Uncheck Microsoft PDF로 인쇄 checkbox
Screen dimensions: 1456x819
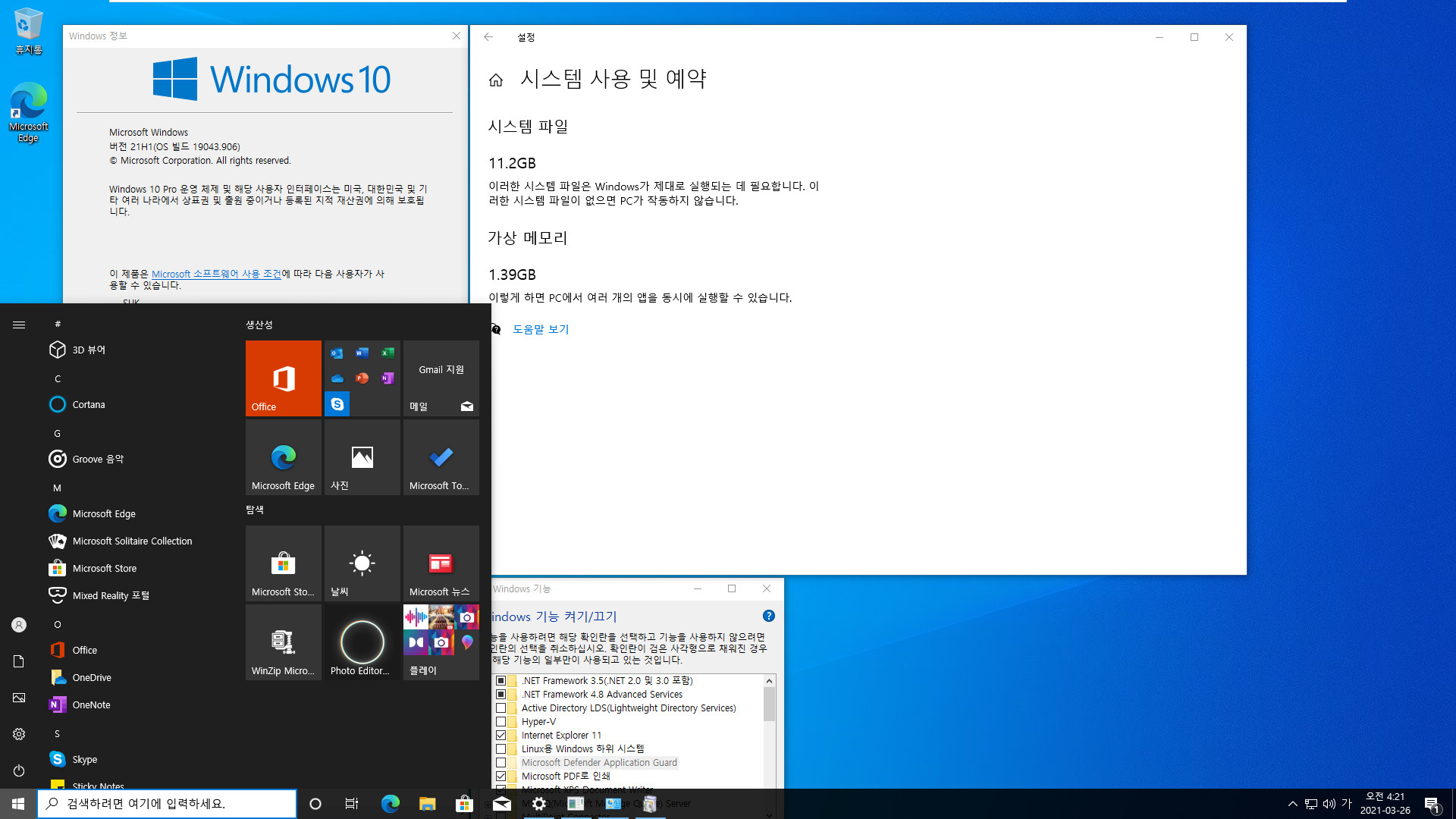(500, 776)
